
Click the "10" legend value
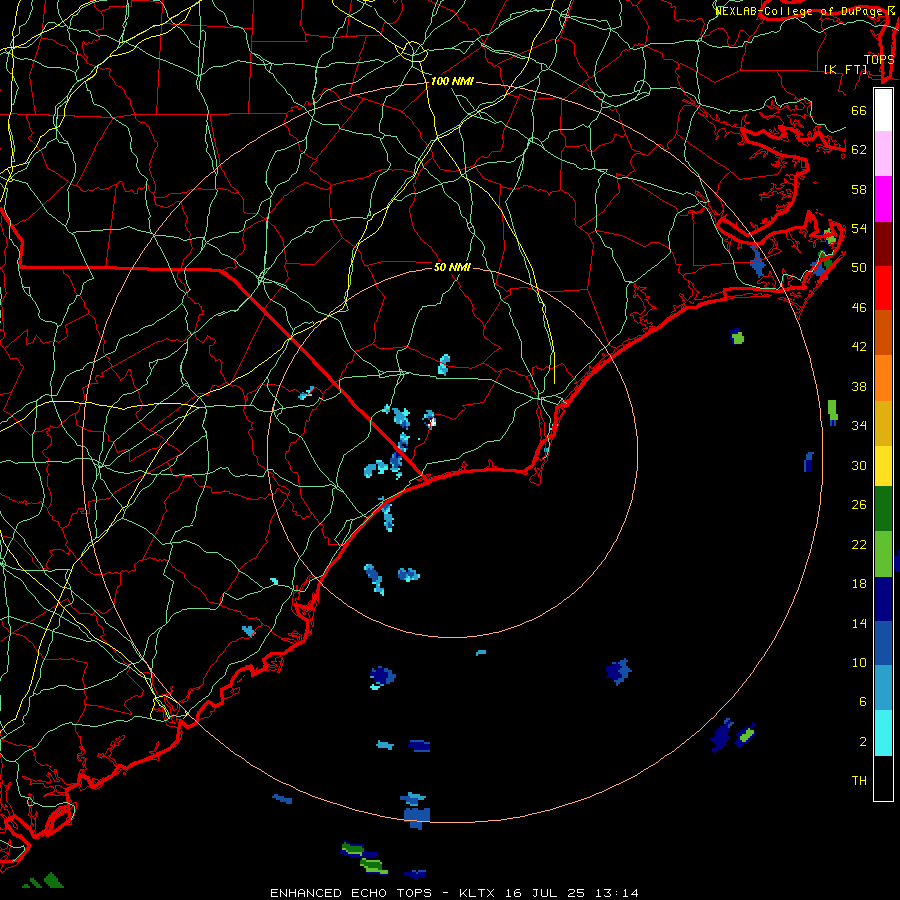(x=859, y=663)
